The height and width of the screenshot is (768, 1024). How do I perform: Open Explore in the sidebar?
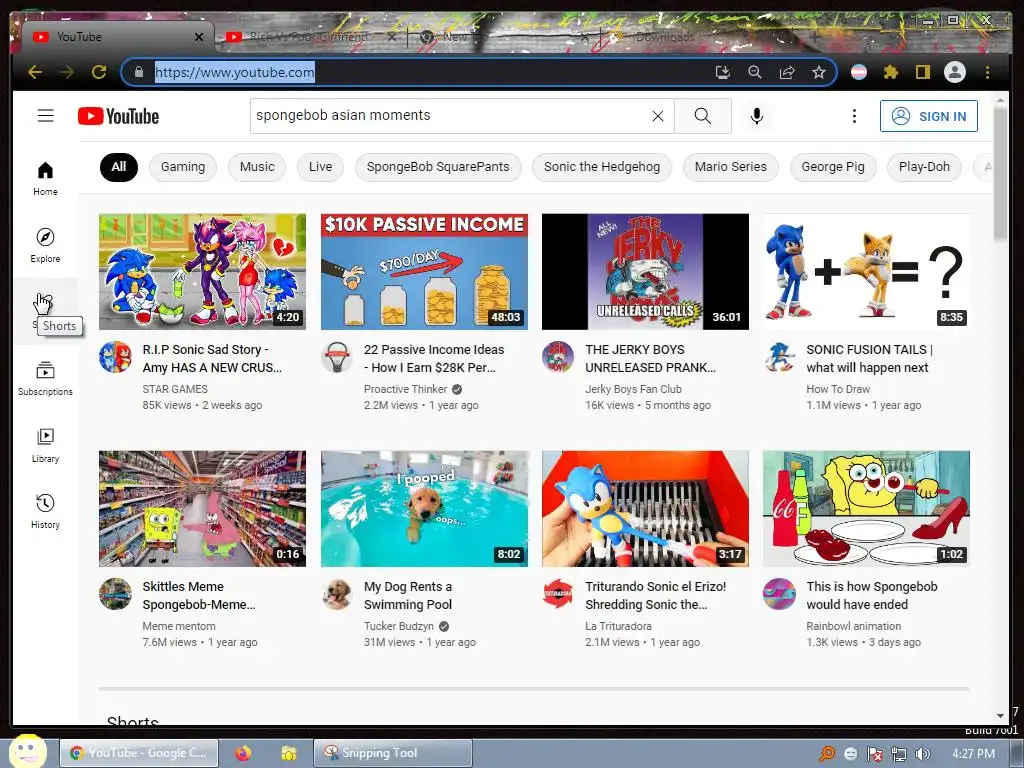[45, 246]
